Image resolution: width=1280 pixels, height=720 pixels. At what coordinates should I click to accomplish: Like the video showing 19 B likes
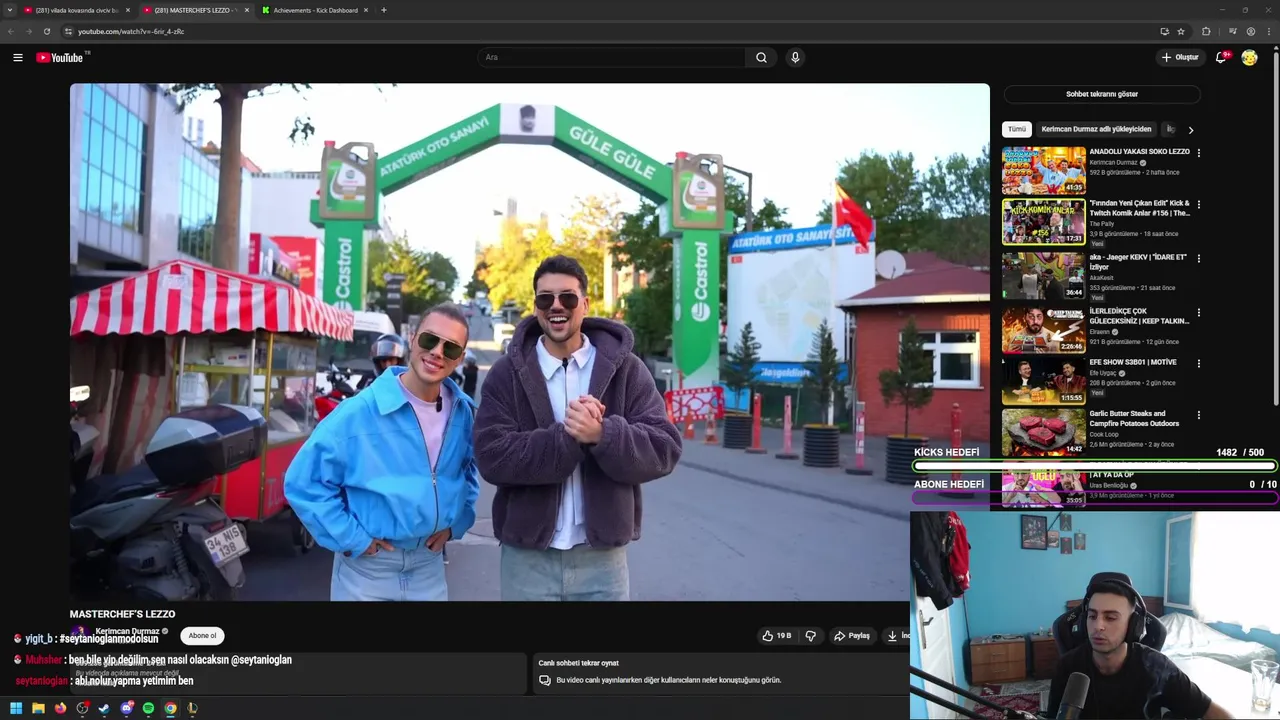[x=776, y=636]
